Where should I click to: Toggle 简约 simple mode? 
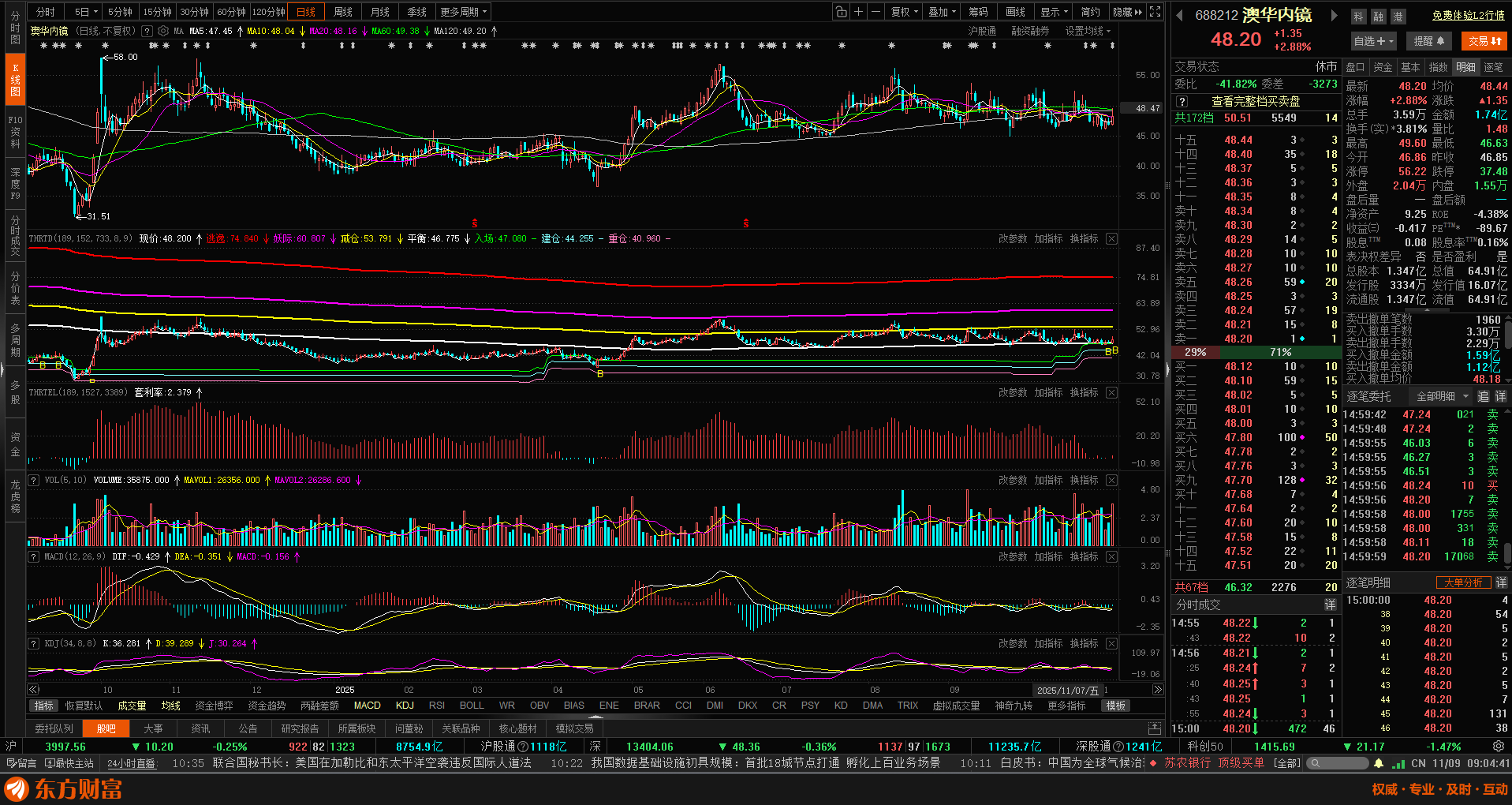tap(1090, 12)
